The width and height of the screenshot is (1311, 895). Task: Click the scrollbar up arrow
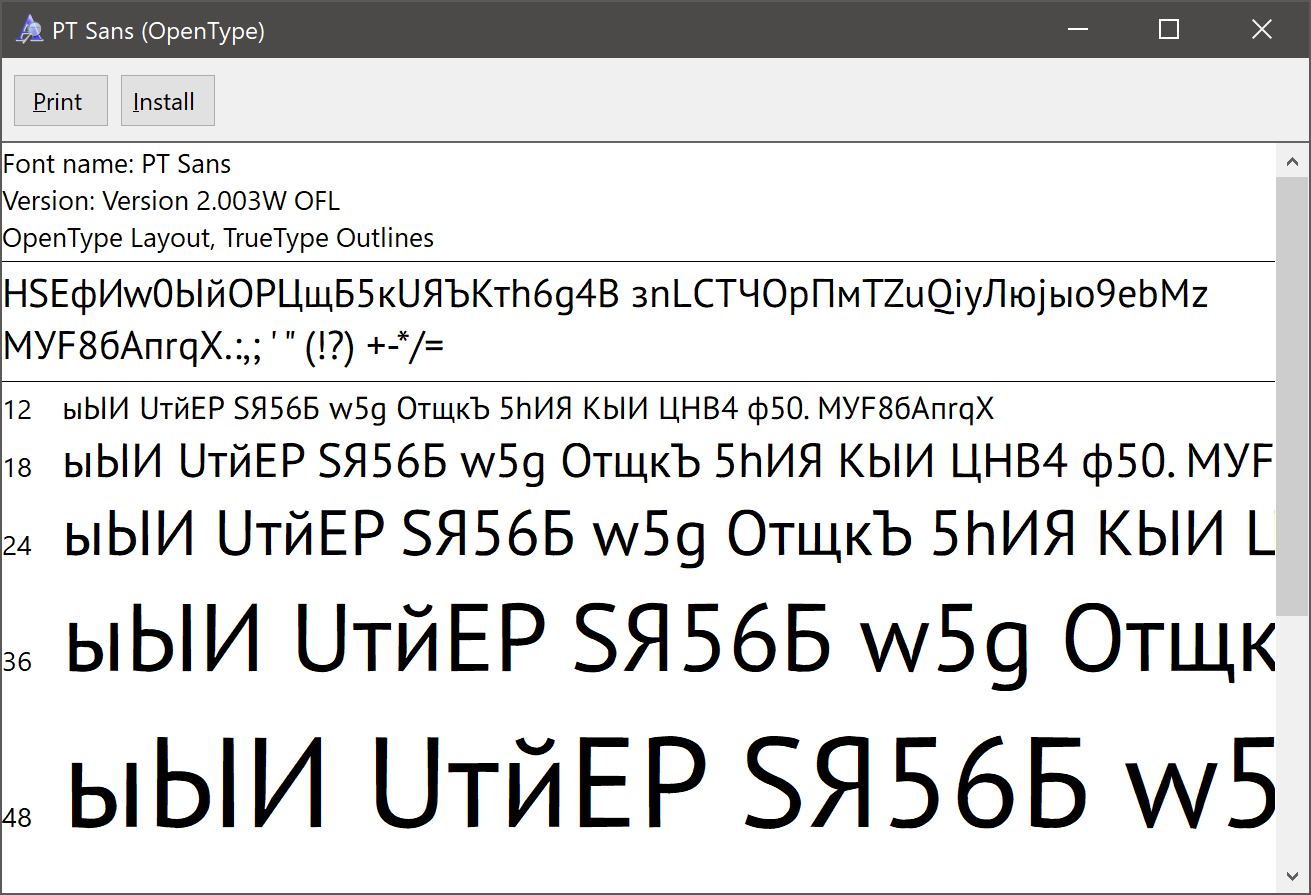click(x=1291, y=161)
